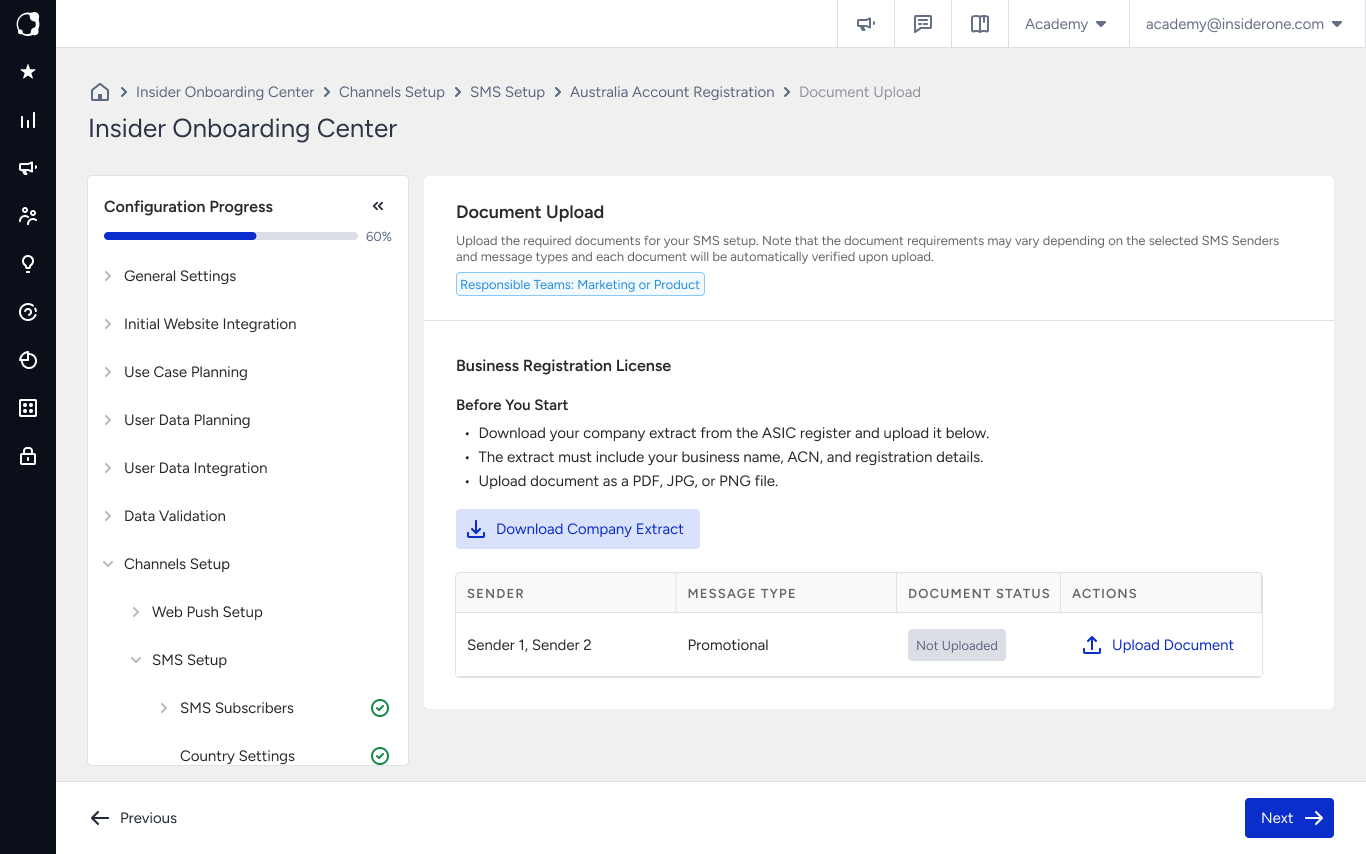Open the lightbulb icon in the sidebar

(x=28, y=264)
